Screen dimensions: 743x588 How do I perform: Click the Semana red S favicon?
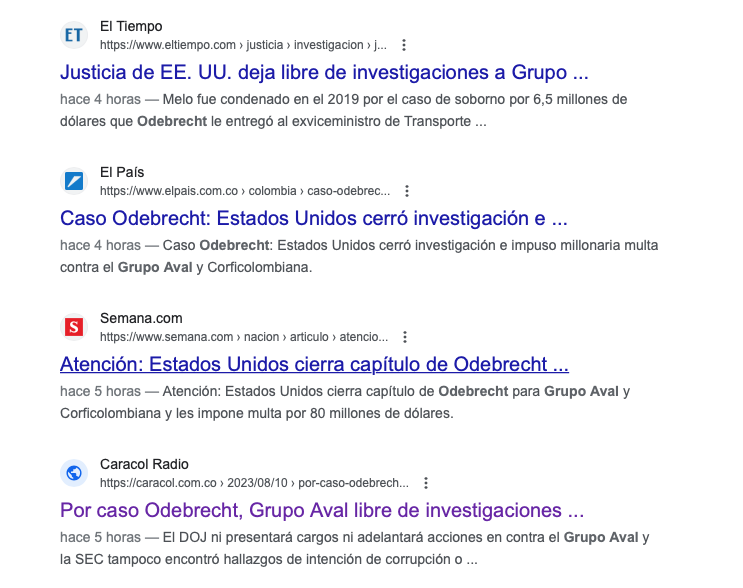pyautogui.click(x=74, y=327)
